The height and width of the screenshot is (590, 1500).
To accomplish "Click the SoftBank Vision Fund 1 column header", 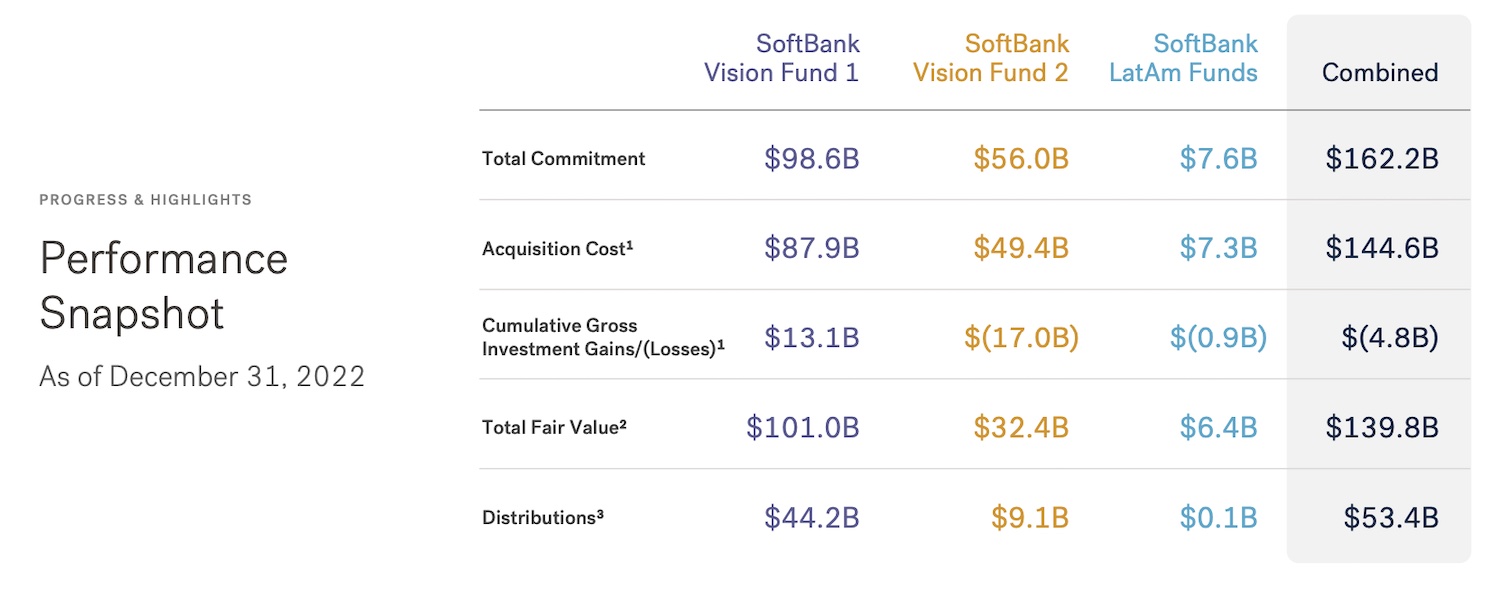I will pyautogui.click(x=781, y=58).
